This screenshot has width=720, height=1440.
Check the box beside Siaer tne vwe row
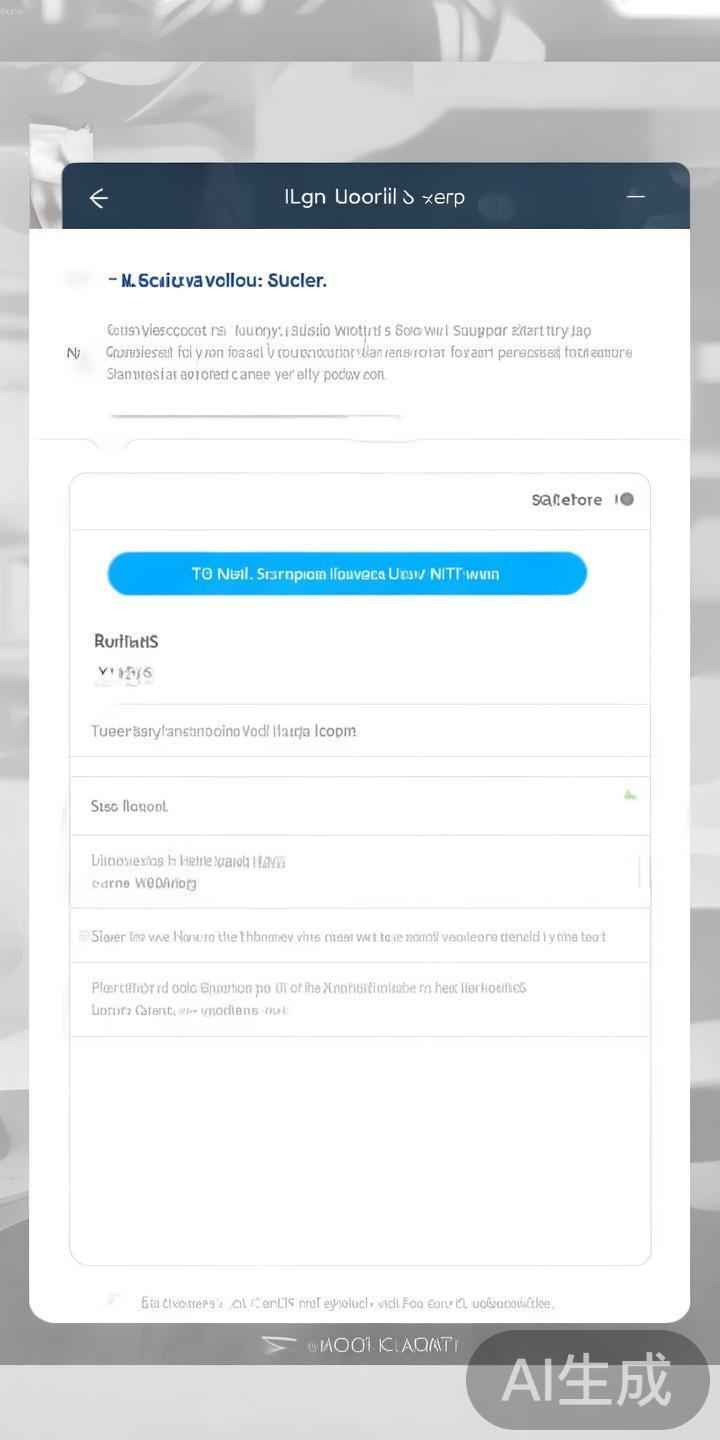click(84, 936)
